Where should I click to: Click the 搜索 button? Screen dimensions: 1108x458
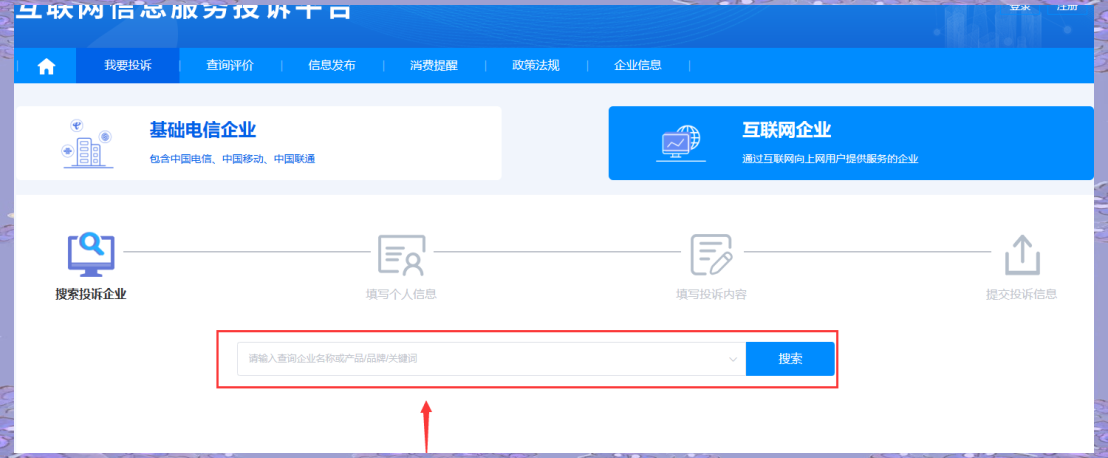tap(790, 359)
